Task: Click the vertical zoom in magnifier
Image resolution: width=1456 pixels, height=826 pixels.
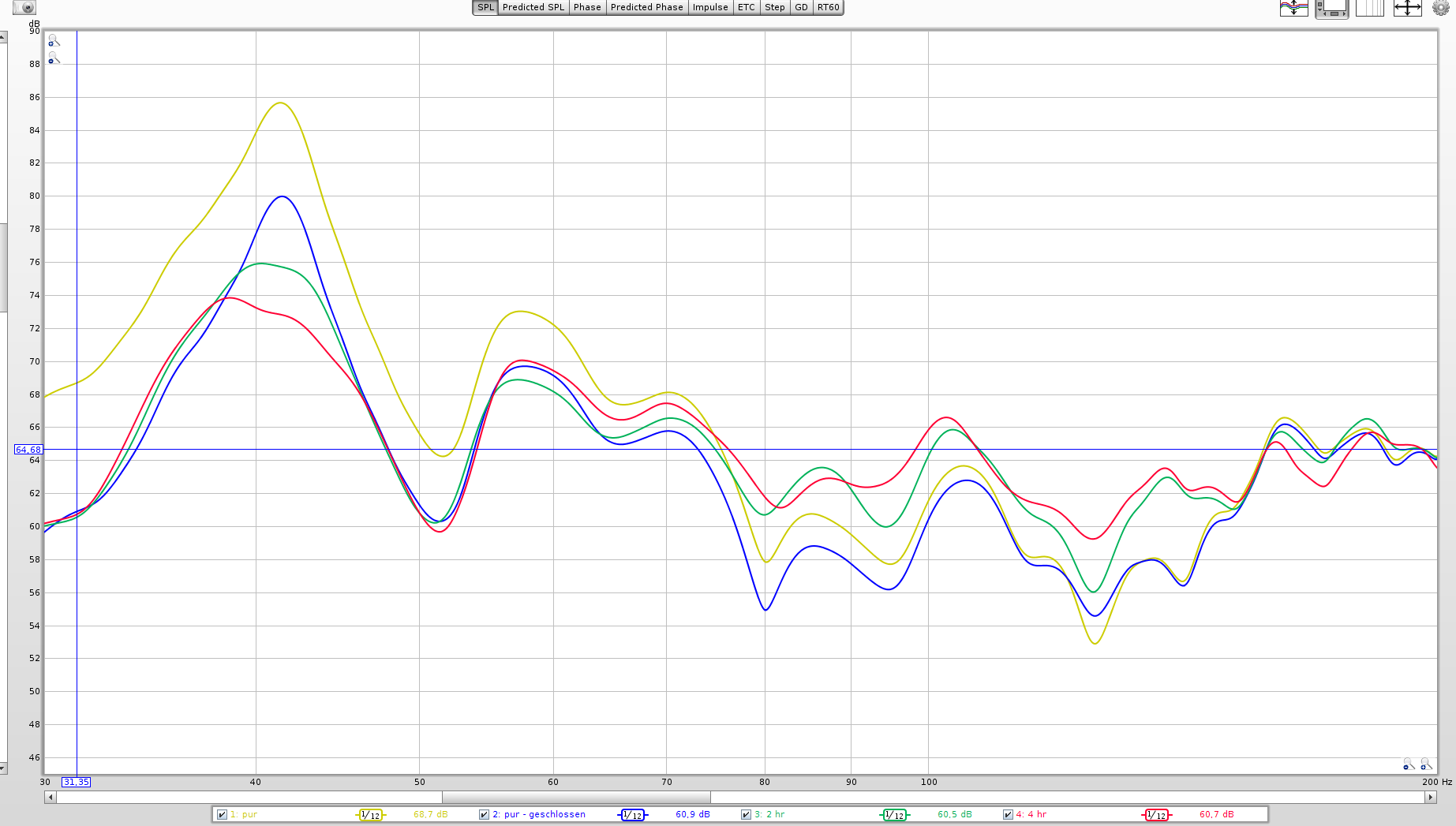Action: click(x=53, y=40)
